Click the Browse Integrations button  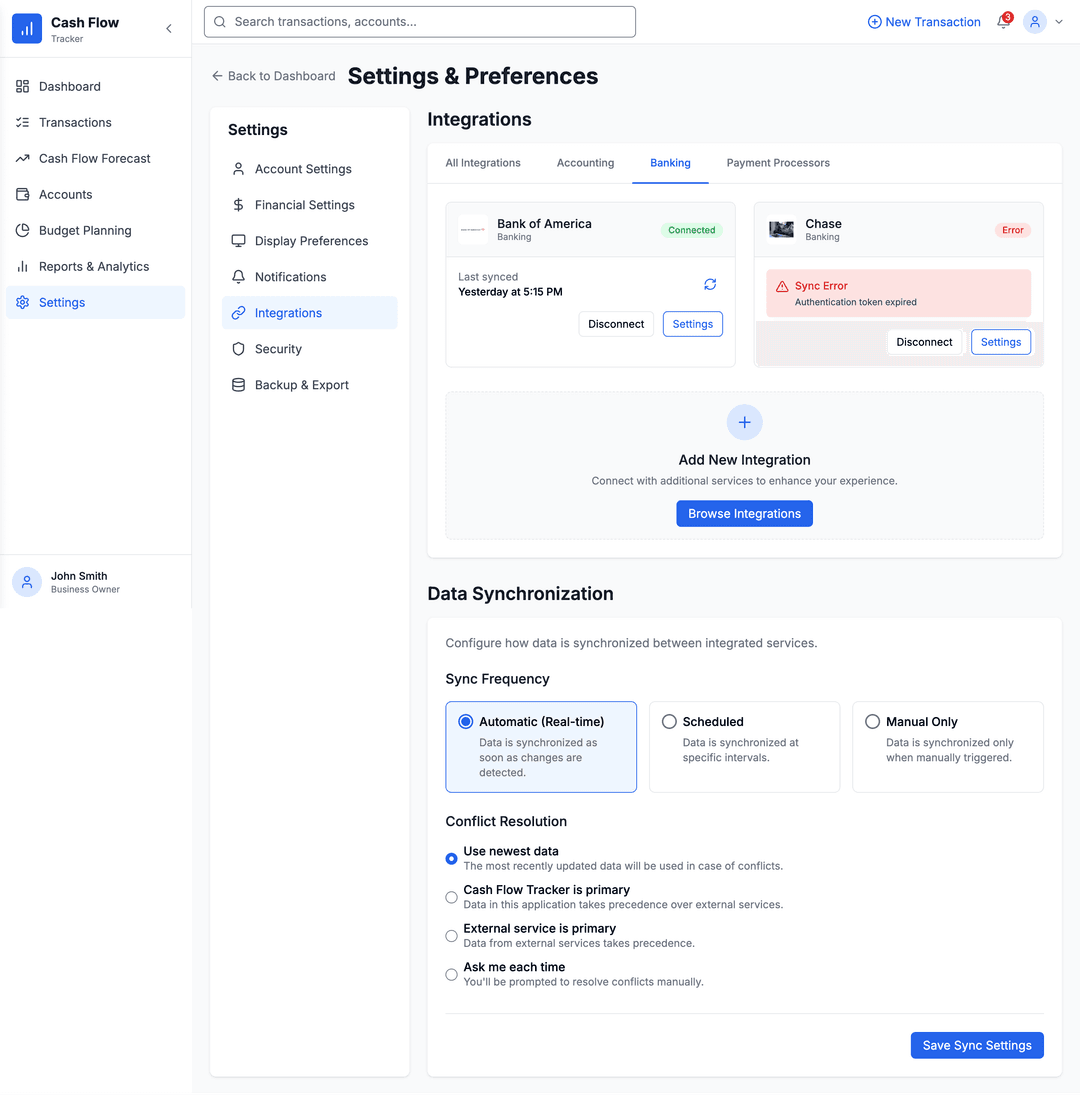point(744,513)
